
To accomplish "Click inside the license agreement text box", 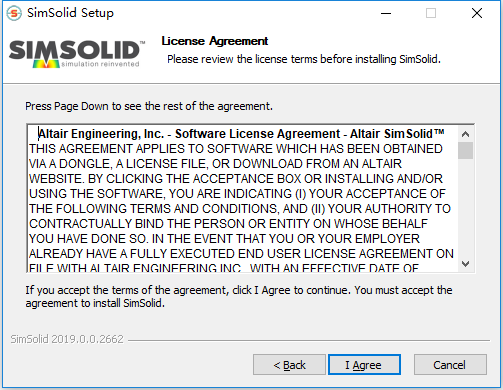I will pos(242,198).
